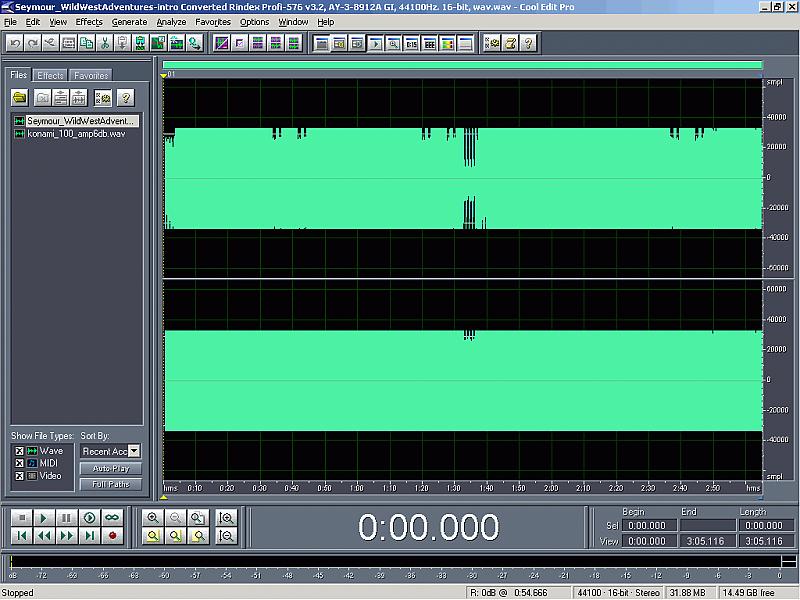Click the Go to End transport button
Viewport: 800px width, 600px height.
(89, 536)
